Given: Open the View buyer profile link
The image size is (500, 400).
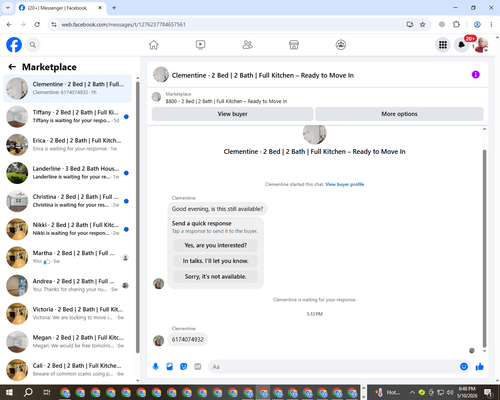Looking at the screenshot, I should pos(345,184).
